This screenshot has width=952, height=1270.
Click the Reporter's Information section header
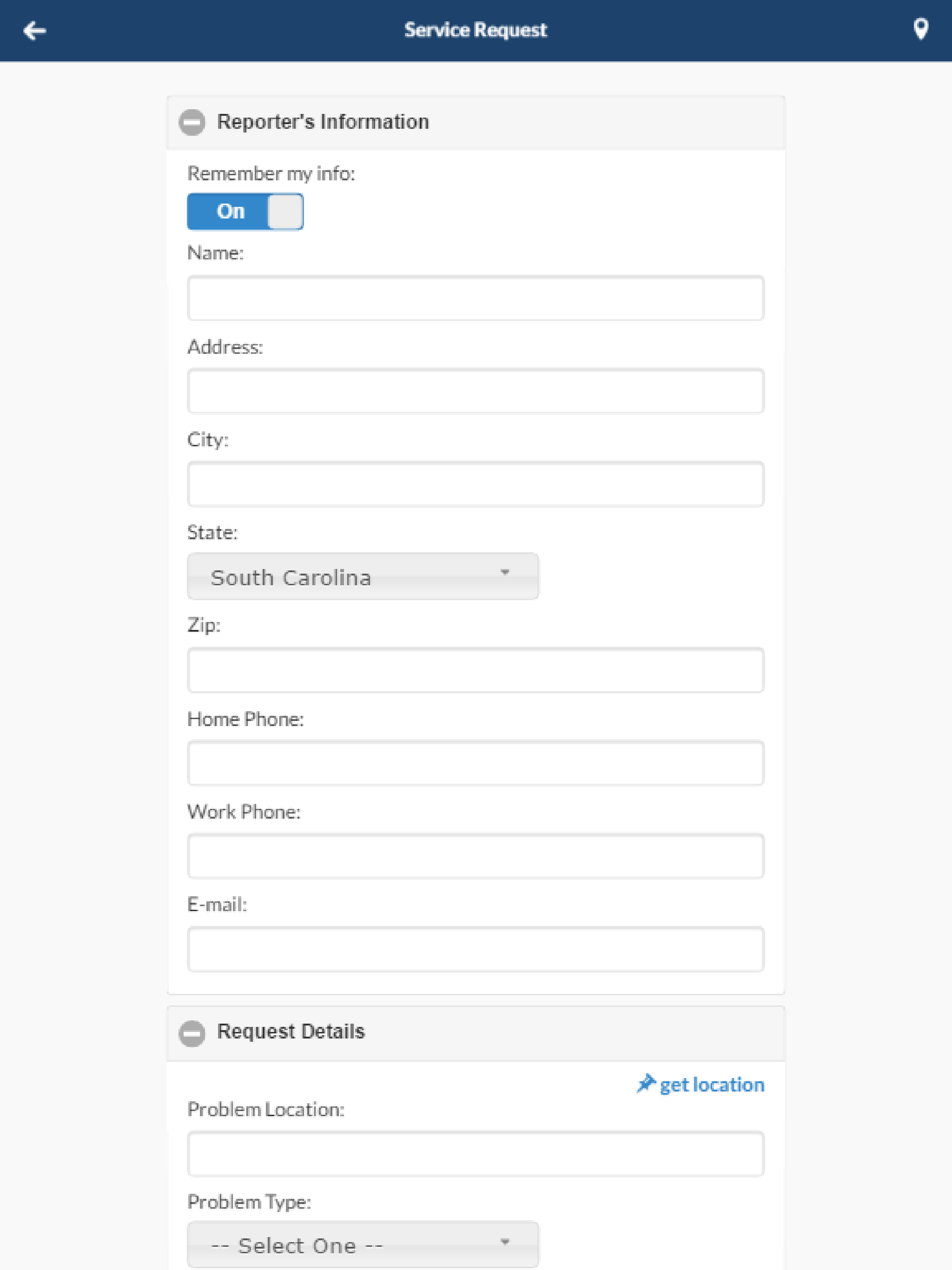tap(476, 122)
